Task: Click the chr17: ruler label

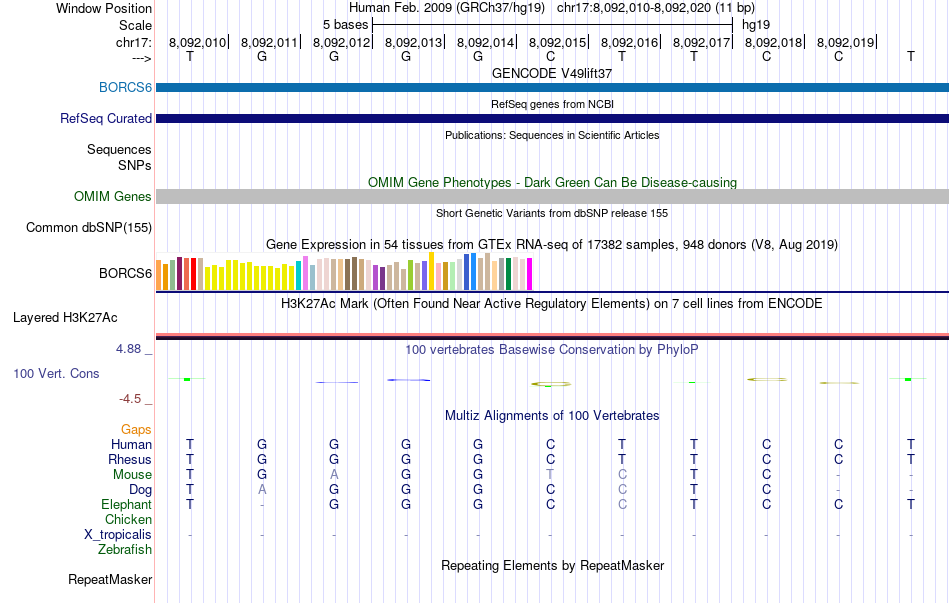Action: [x=134, y=42]
